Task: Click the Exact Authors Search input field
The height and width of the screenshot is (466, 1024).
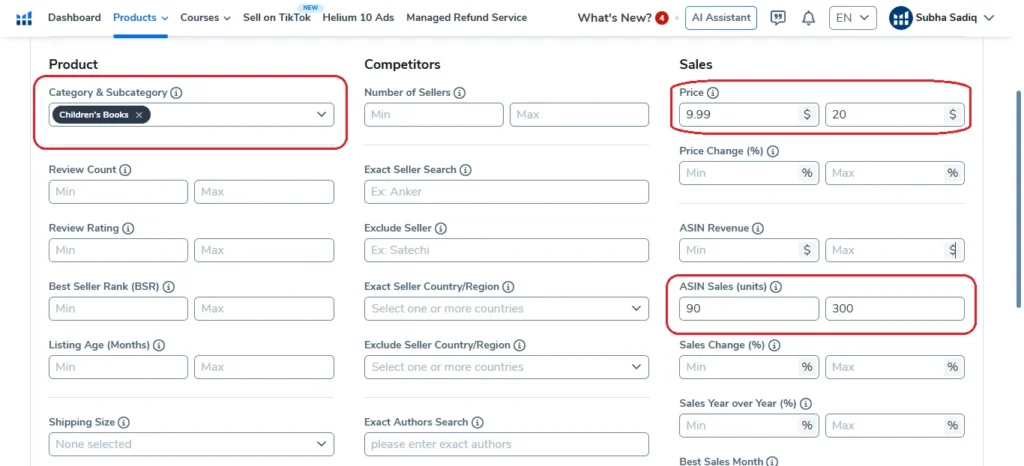Action: coord(506,444)
